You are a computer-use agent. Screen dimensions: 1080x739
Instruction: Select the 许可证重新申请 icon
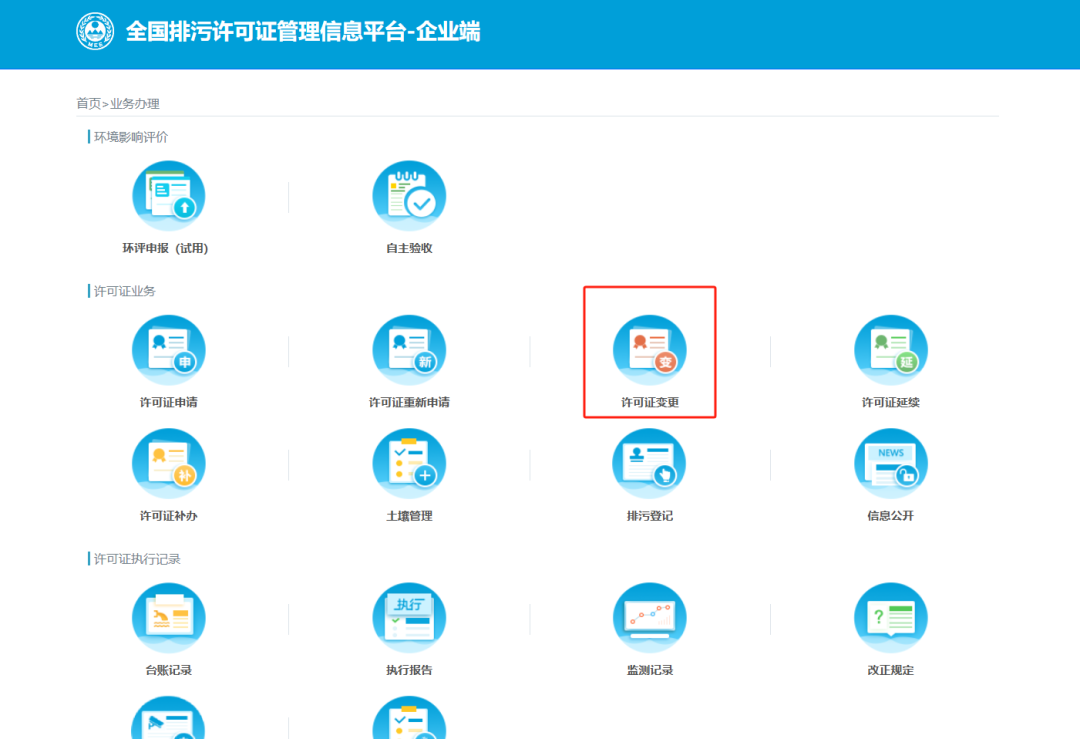pos(409,351)
